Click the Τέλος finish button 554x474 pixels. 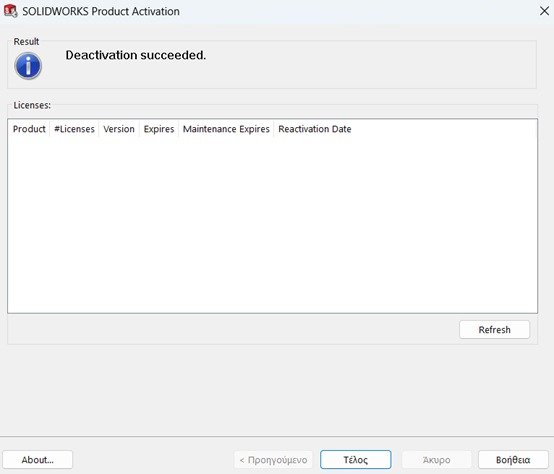(x=355, y=460)
